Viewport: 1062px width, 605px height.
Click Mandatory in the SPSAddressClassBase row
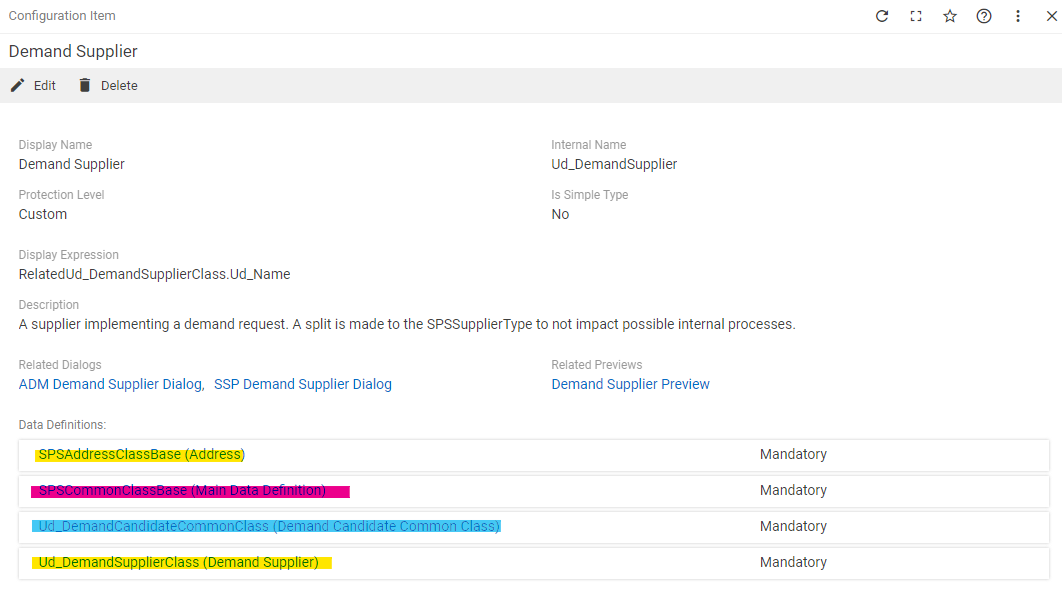click(x=793, y=455)
